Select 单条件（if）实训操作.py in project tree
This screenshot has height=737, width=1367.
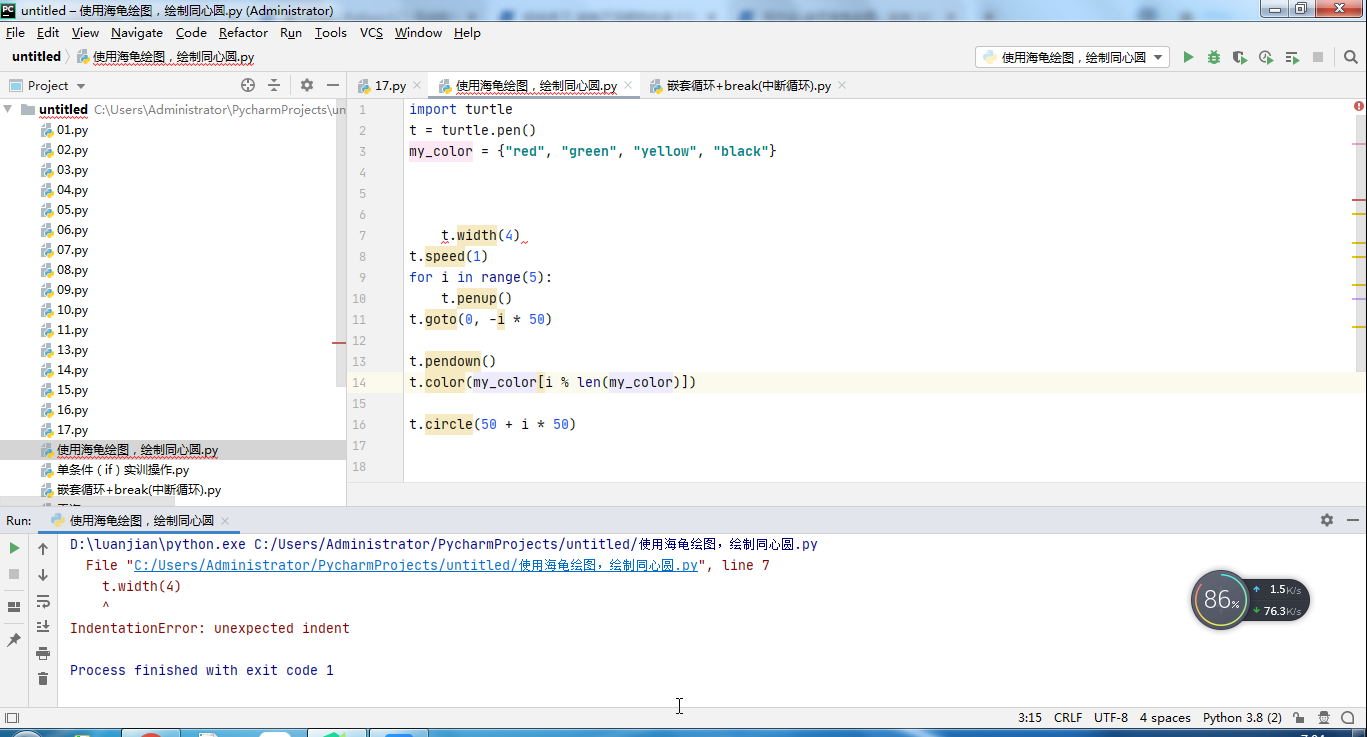(122, 470)
